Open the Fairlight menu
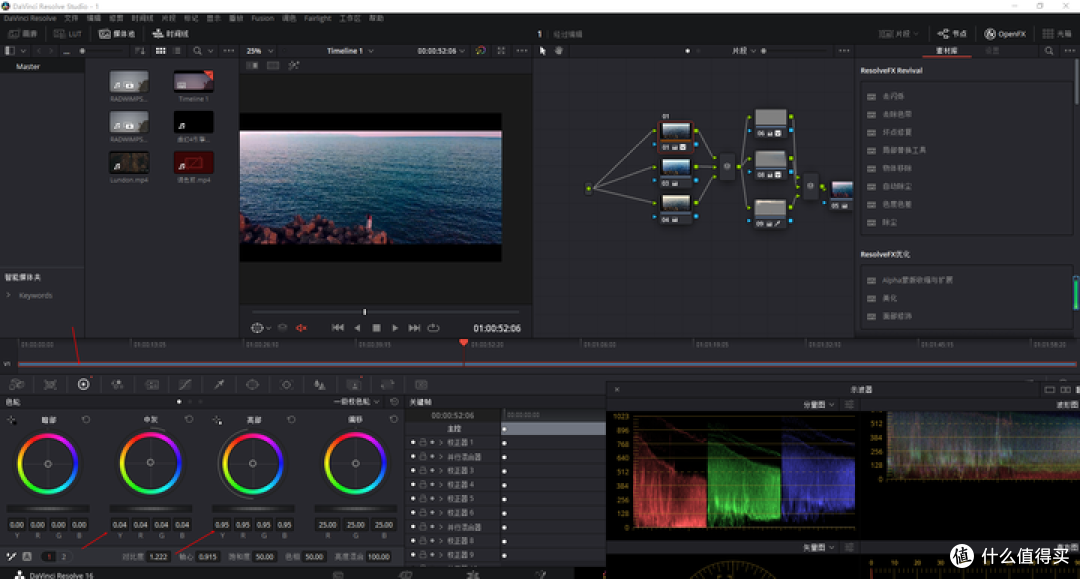 [x=318, y=19]
